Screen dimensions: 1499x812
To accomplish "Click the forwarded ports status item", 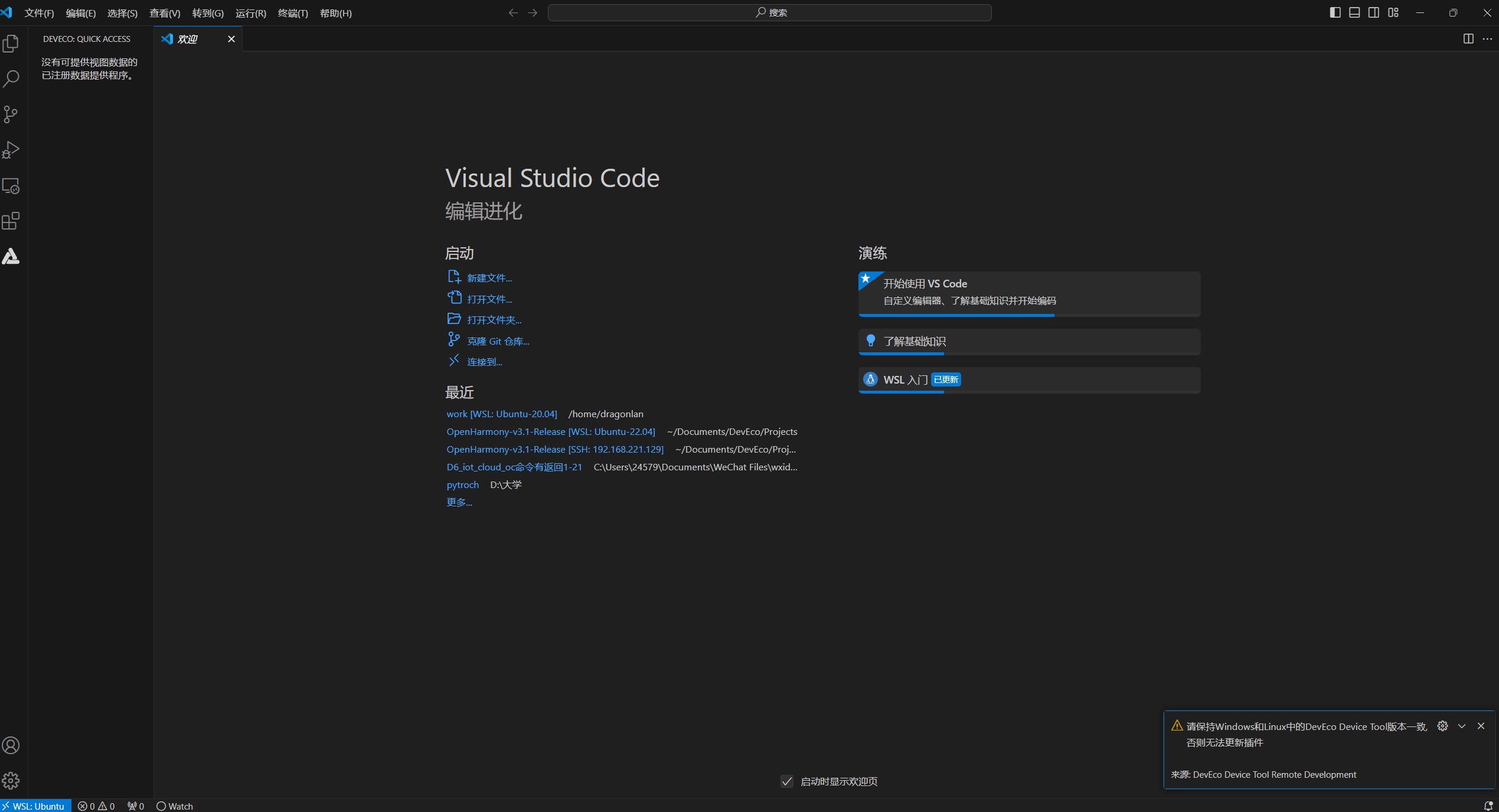I will pos(136,806).
